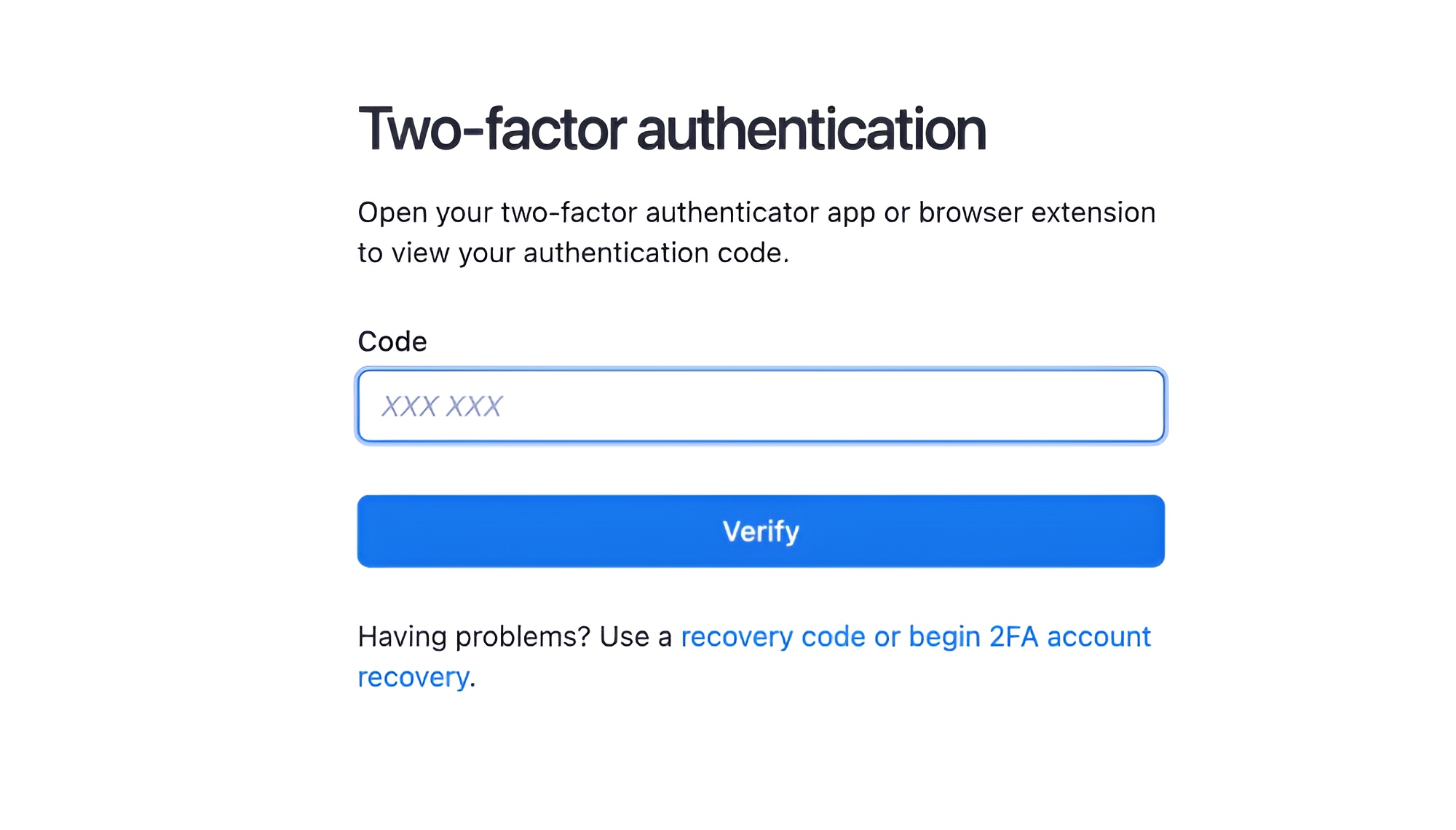Click the Code label above the input
This screenshot has width=1456, height=830.
point(392,341)
